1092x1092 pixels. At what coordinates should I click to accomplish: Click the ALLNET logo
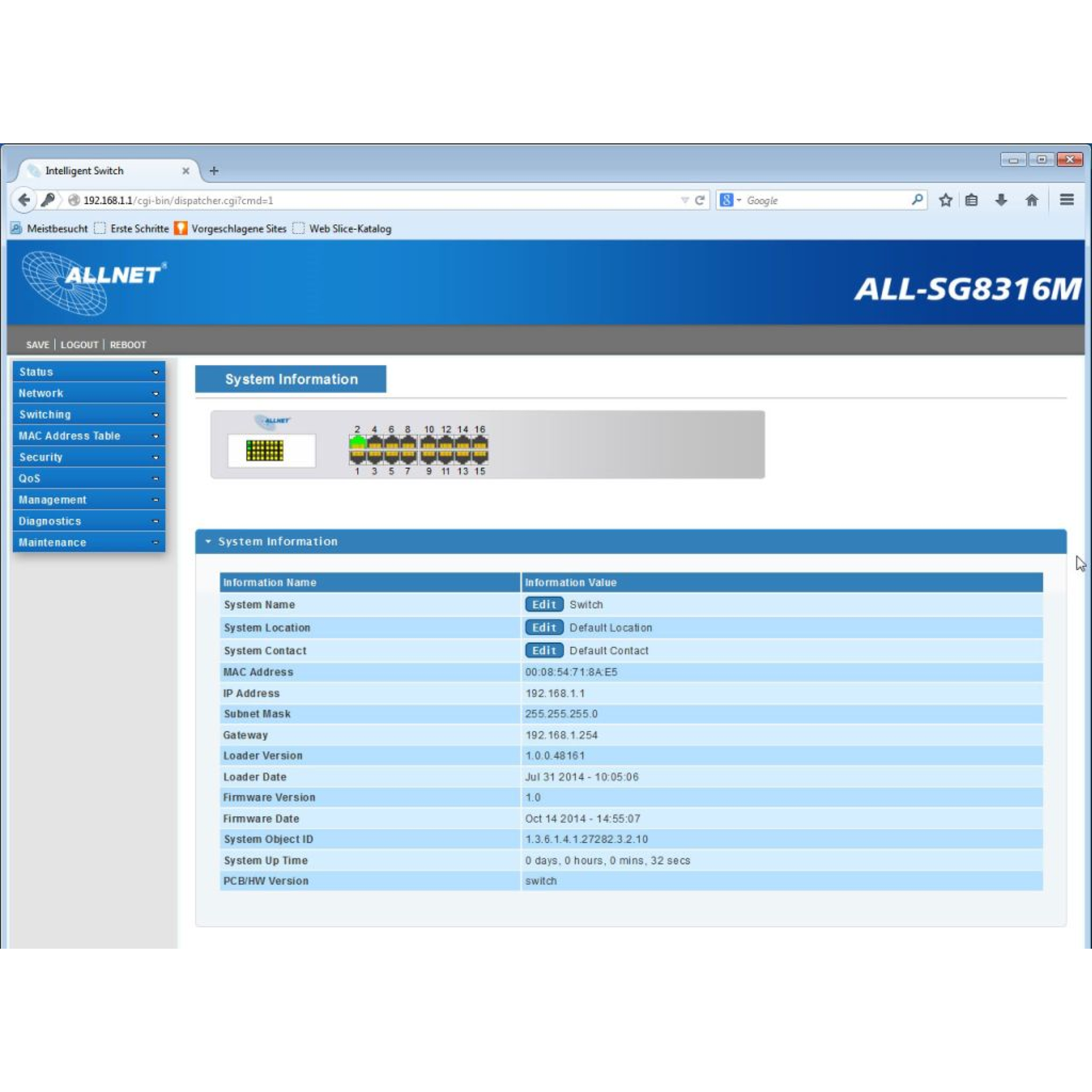click(94, 283)
